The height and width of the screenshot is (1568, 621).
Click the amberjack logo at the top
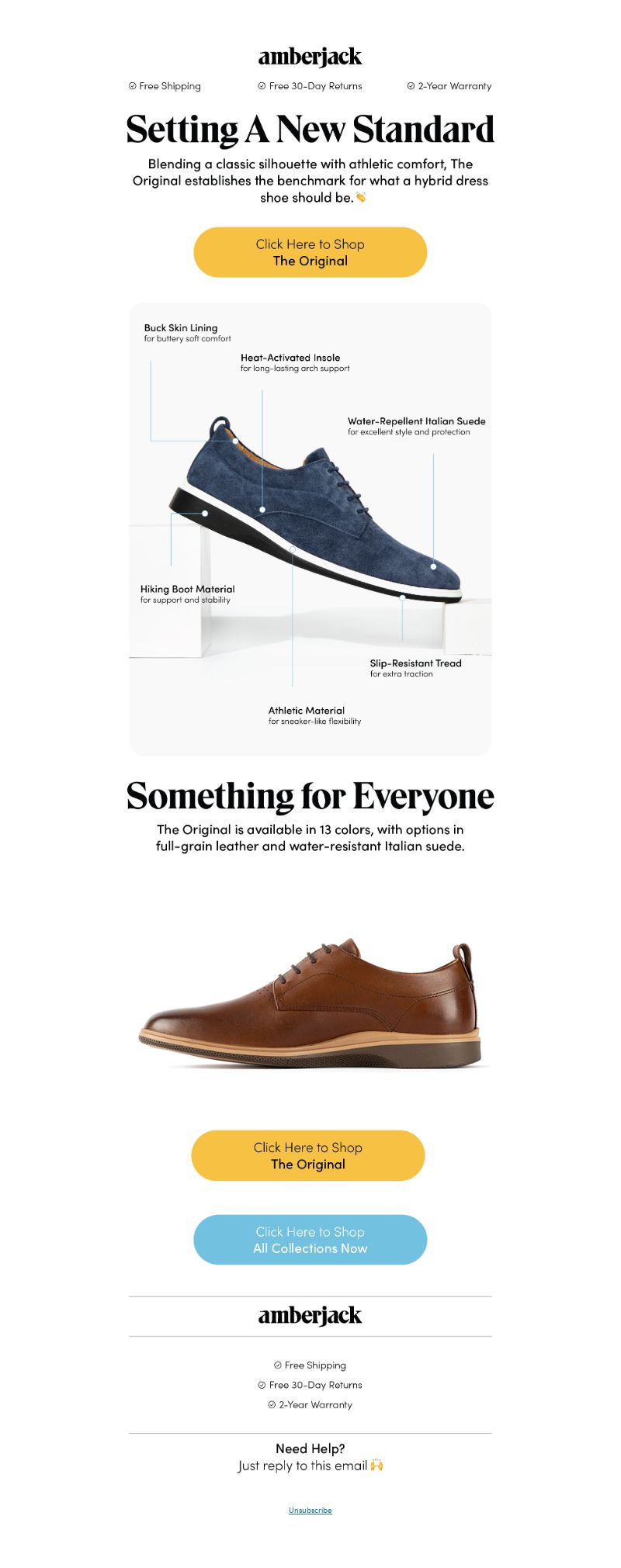pos(310,57)
